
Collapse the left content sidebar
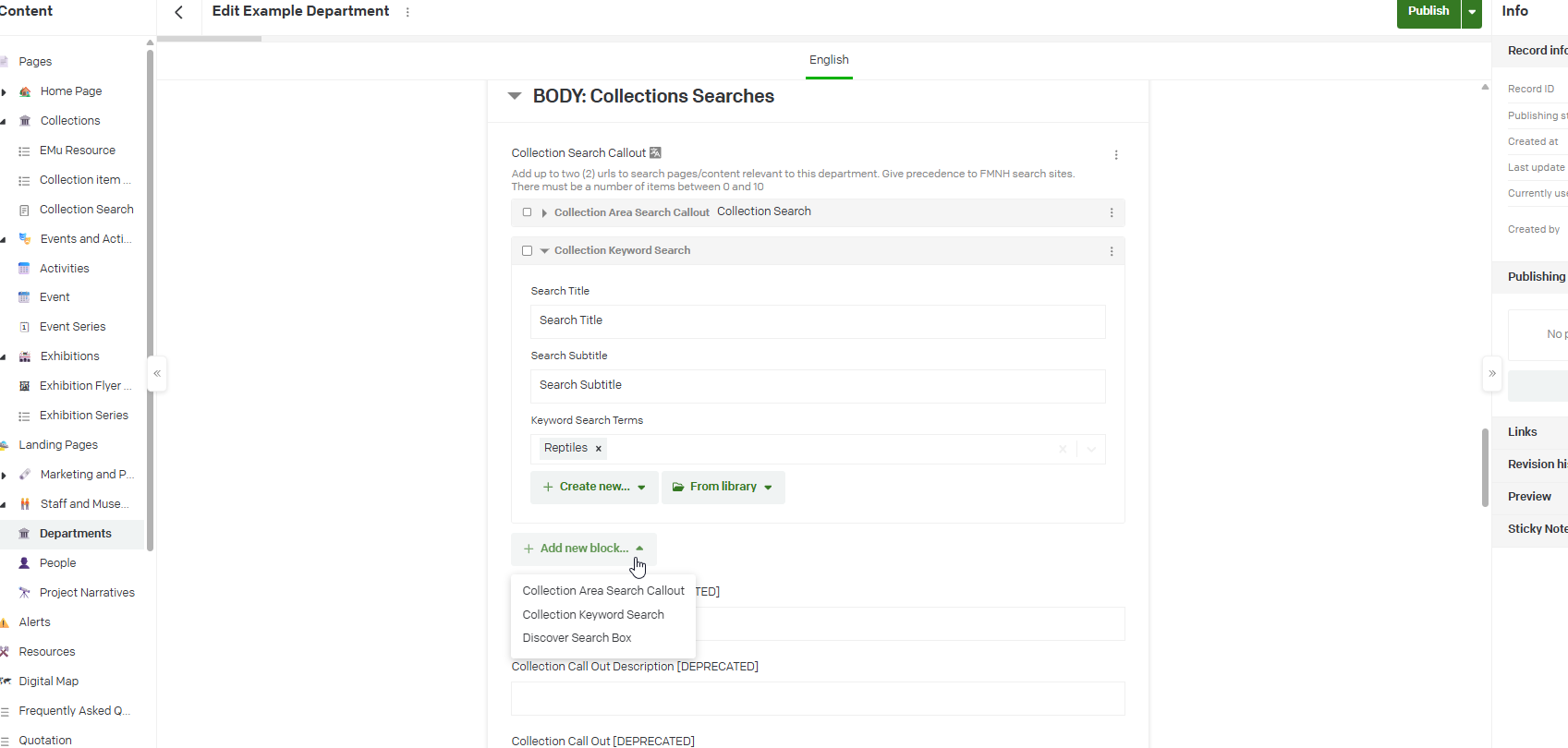[x=157, y=373]
